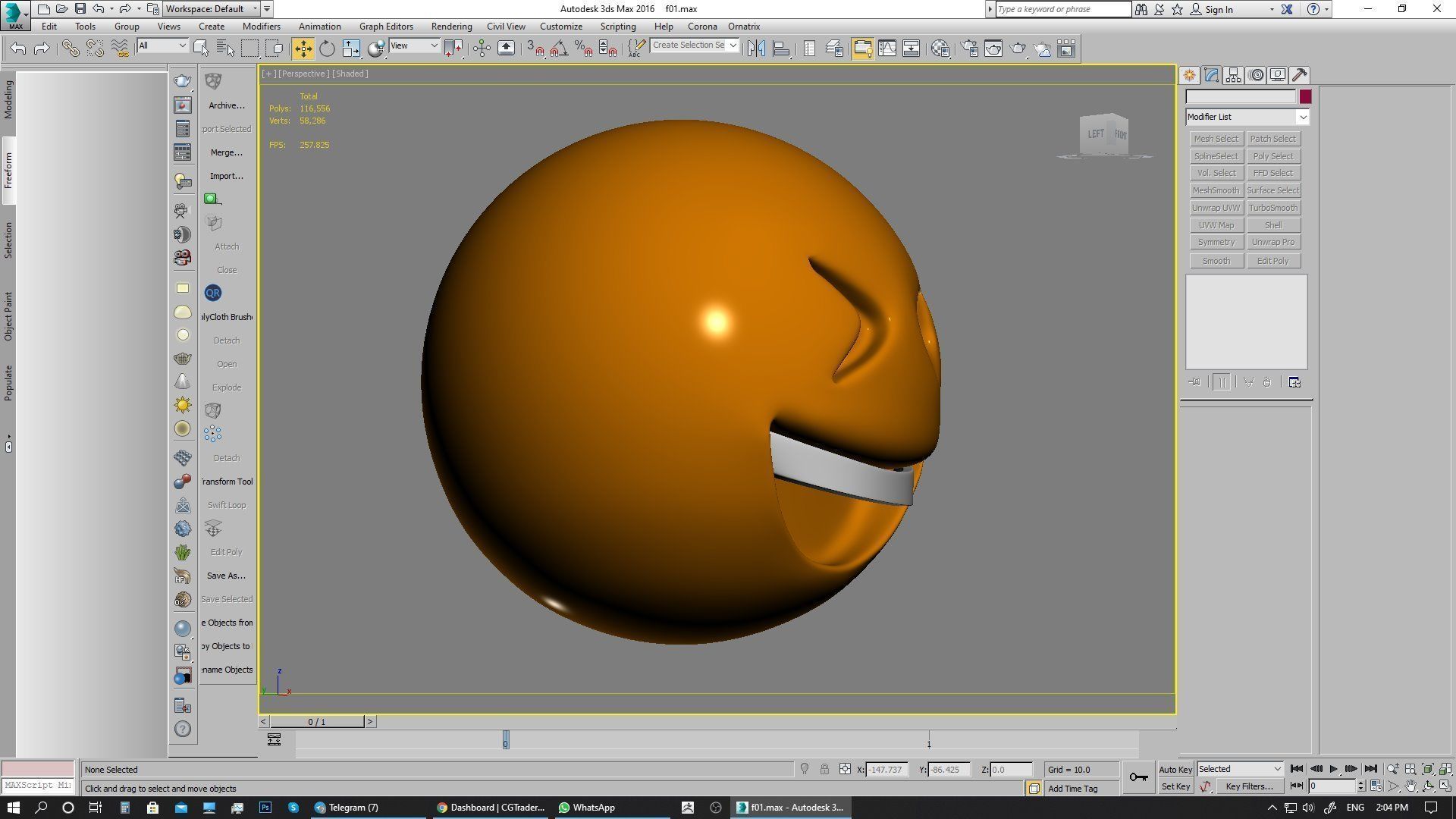The width and height of the screenshot is (1456, 819).
Task: Toggle the Ribbon display button
Action: pos(862,49)
